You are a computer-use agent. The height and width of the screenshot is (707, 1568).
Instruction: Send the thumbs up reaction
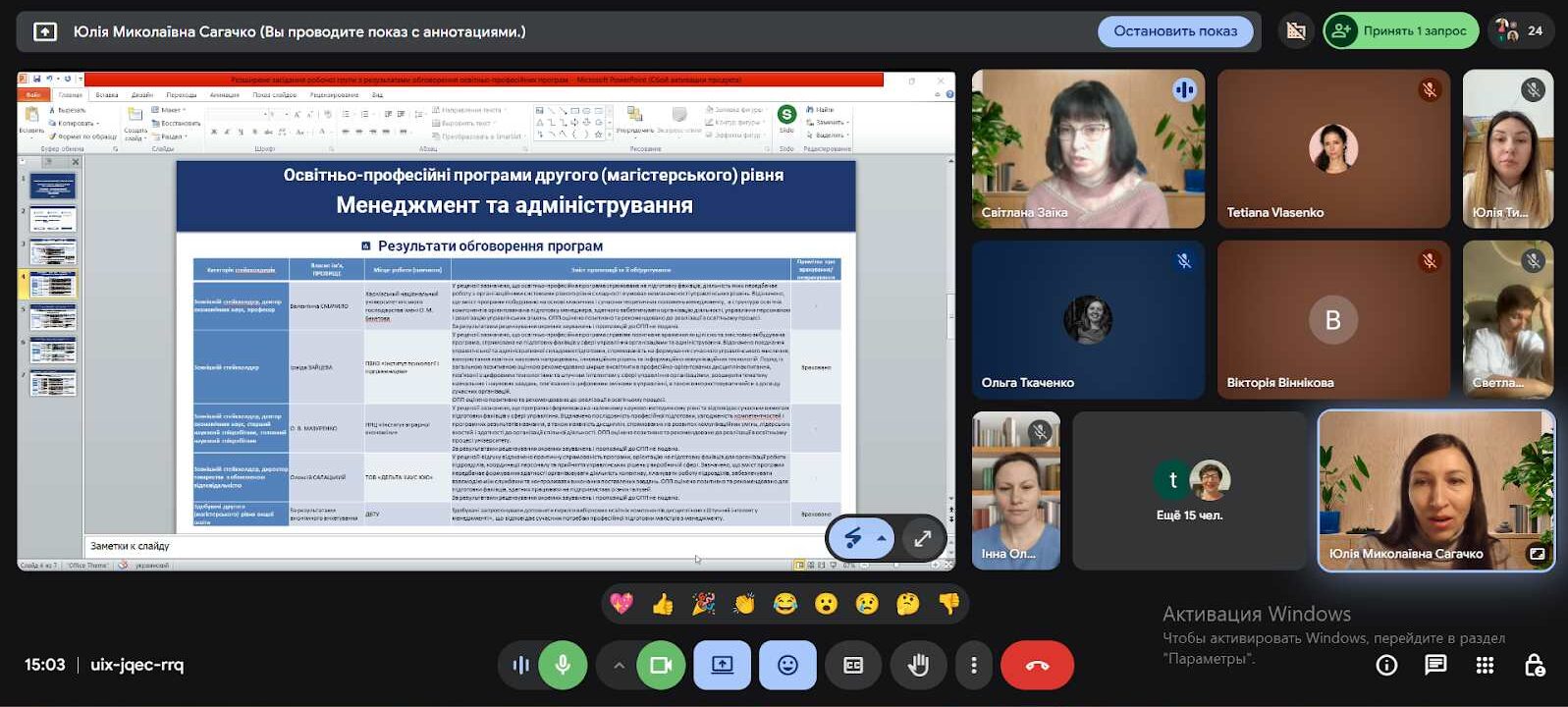click(663, 604)
